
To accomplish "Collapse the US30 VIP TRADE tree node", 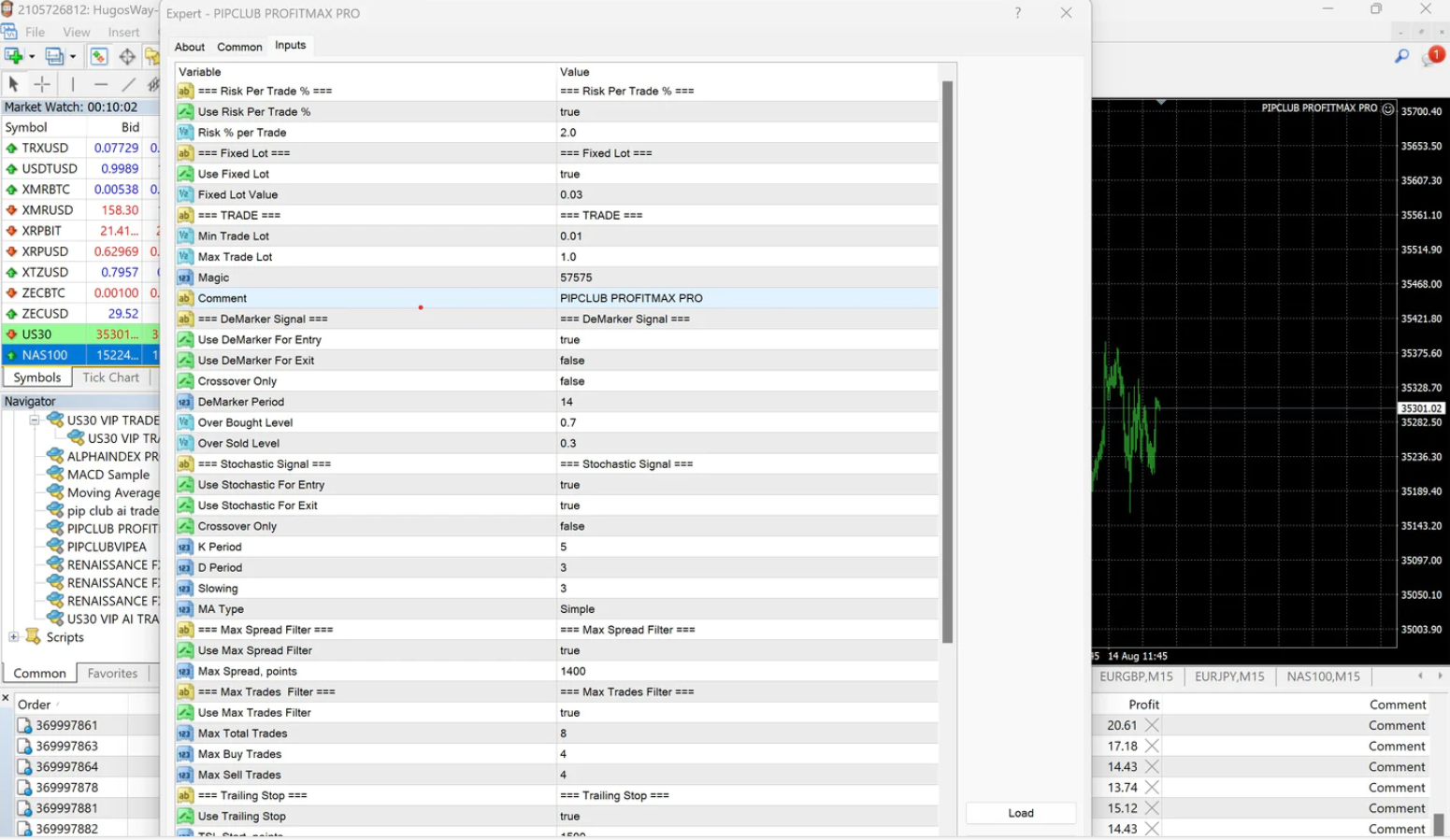I will [x=35, y=420].
